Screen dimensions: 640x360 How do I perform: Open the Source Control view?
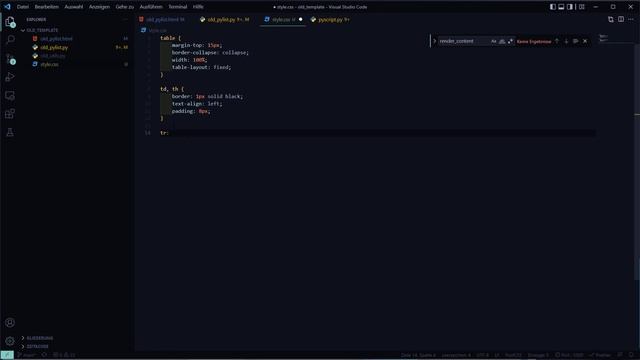[10, 59]
